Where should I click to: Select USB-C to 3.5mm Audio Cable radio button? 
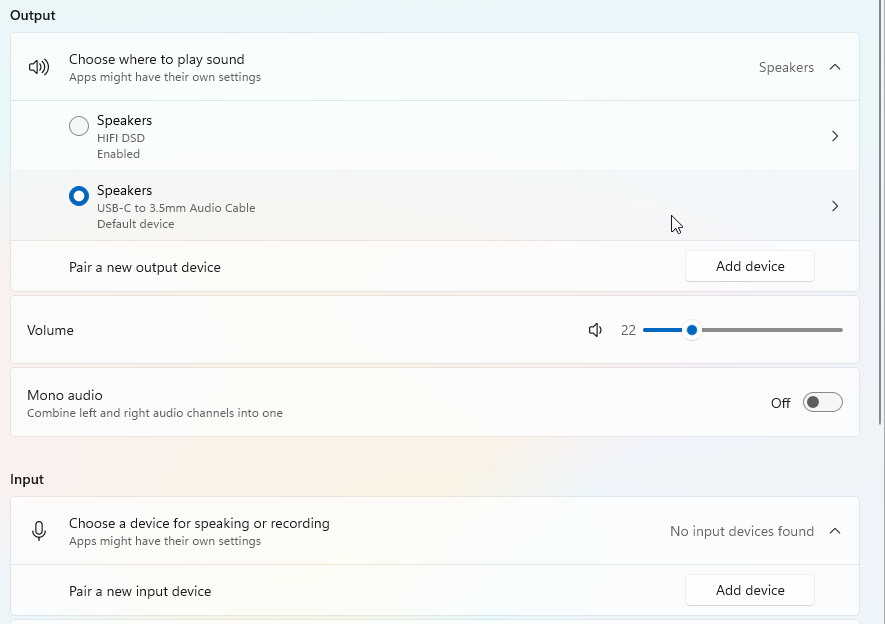tap(79, 196)
